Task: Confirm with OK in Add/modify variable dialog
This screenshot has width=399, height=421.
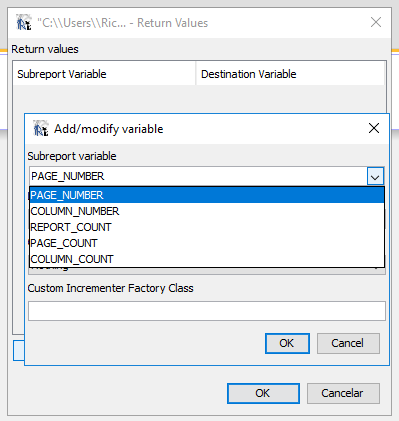Action: point(287,343)
